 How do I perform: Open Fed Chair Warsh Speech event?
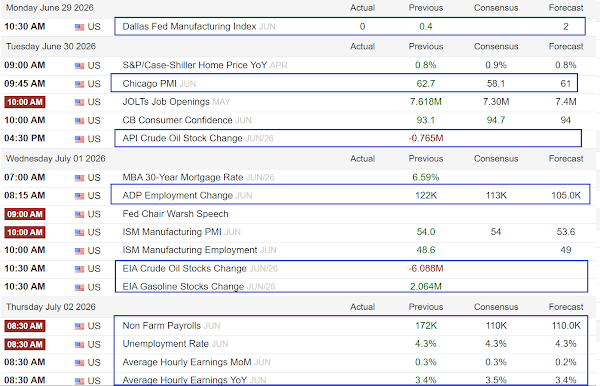175,214
